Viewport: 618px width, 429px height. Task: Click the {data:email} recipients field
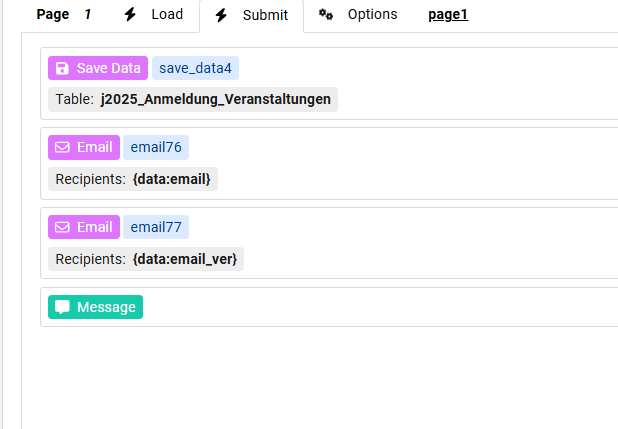pos(174,179)
